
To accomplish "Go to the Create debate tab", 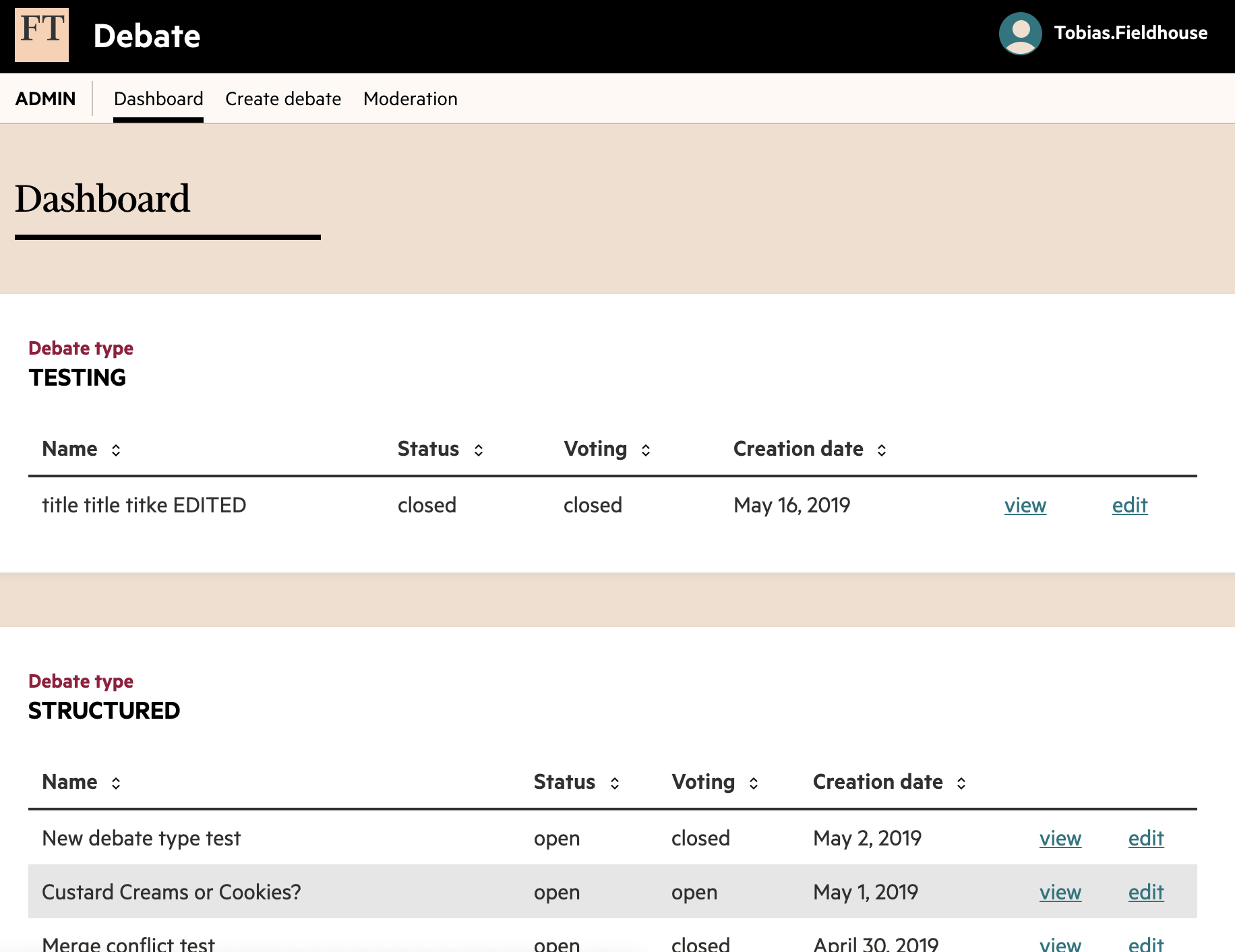I will pos(283,99).
